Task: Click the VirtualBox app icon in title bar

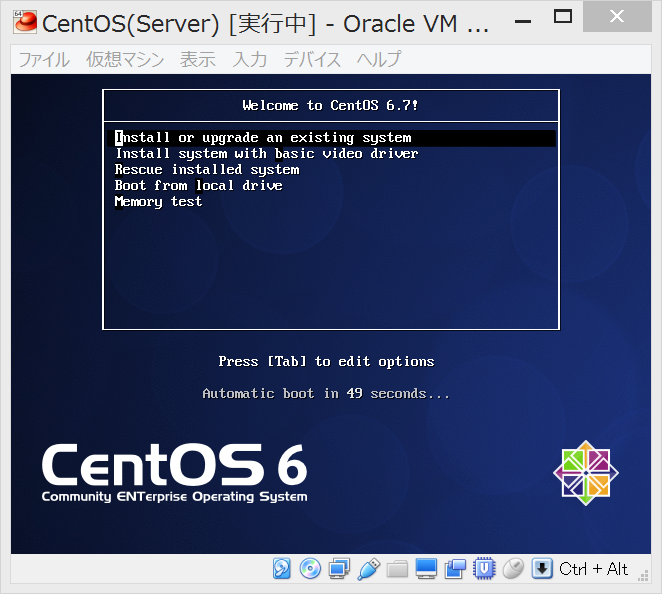Action: [25, 22]
